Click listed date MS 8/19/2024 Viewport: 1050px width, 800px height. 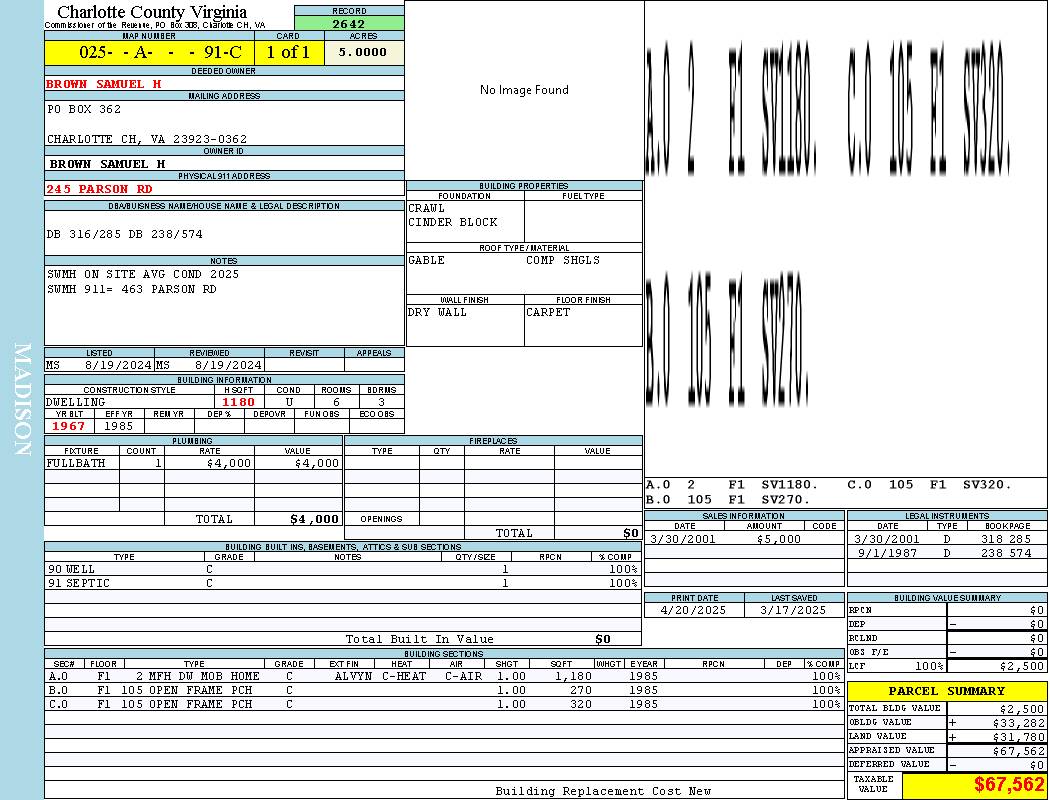pos(98,366)
